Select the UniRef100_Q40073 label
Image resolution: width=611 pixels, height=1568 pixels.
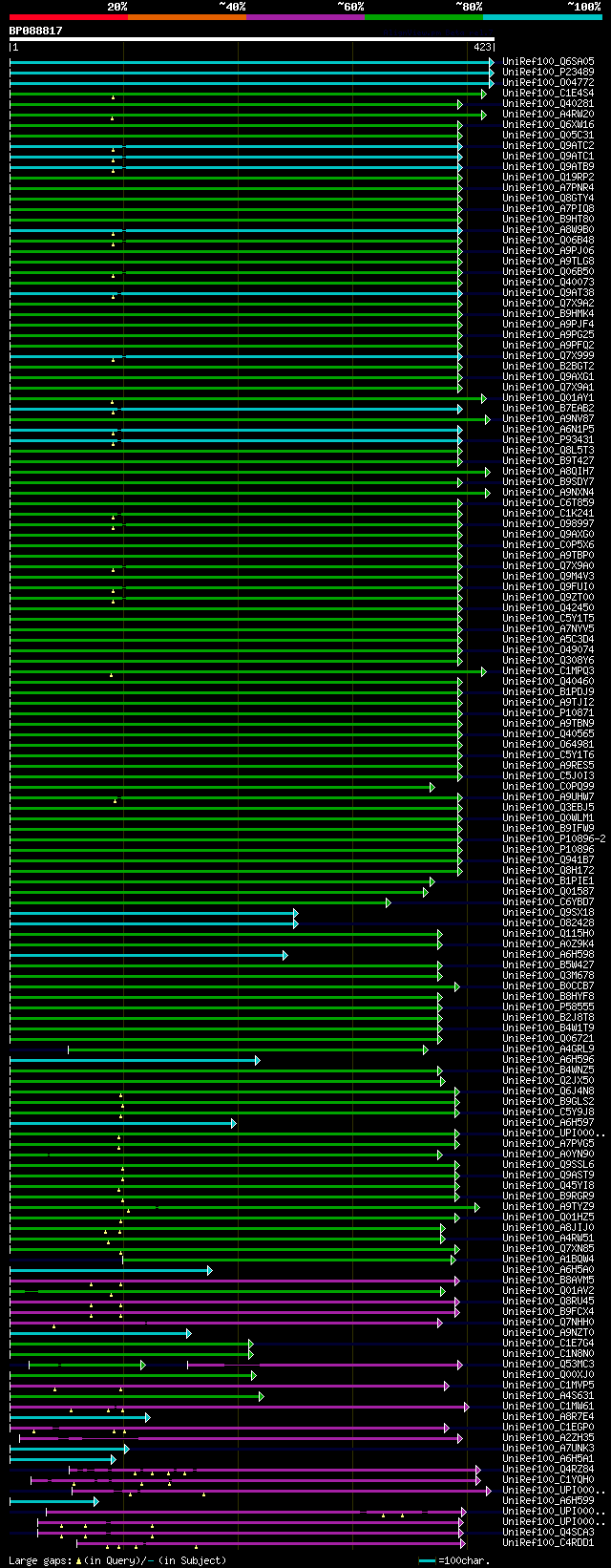click(x=548, y=283)
